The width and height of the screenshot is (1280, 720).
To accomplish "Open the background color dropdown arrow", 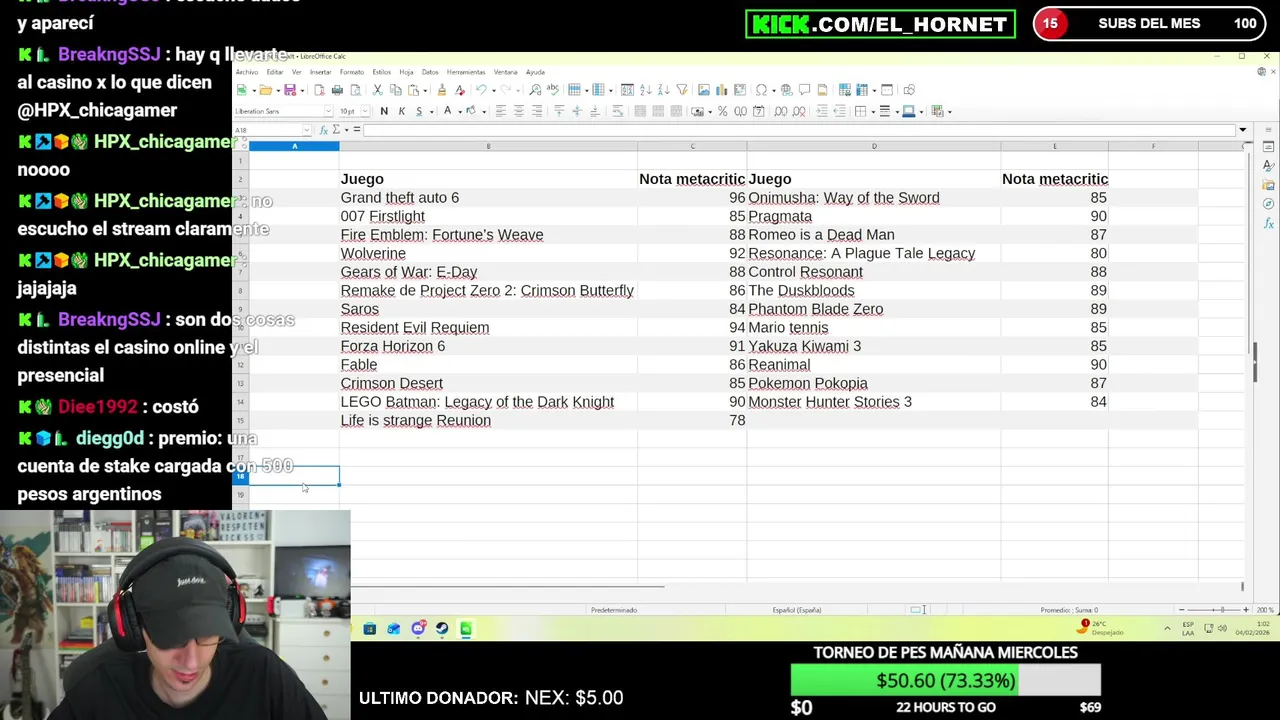I will click(484, 111).
